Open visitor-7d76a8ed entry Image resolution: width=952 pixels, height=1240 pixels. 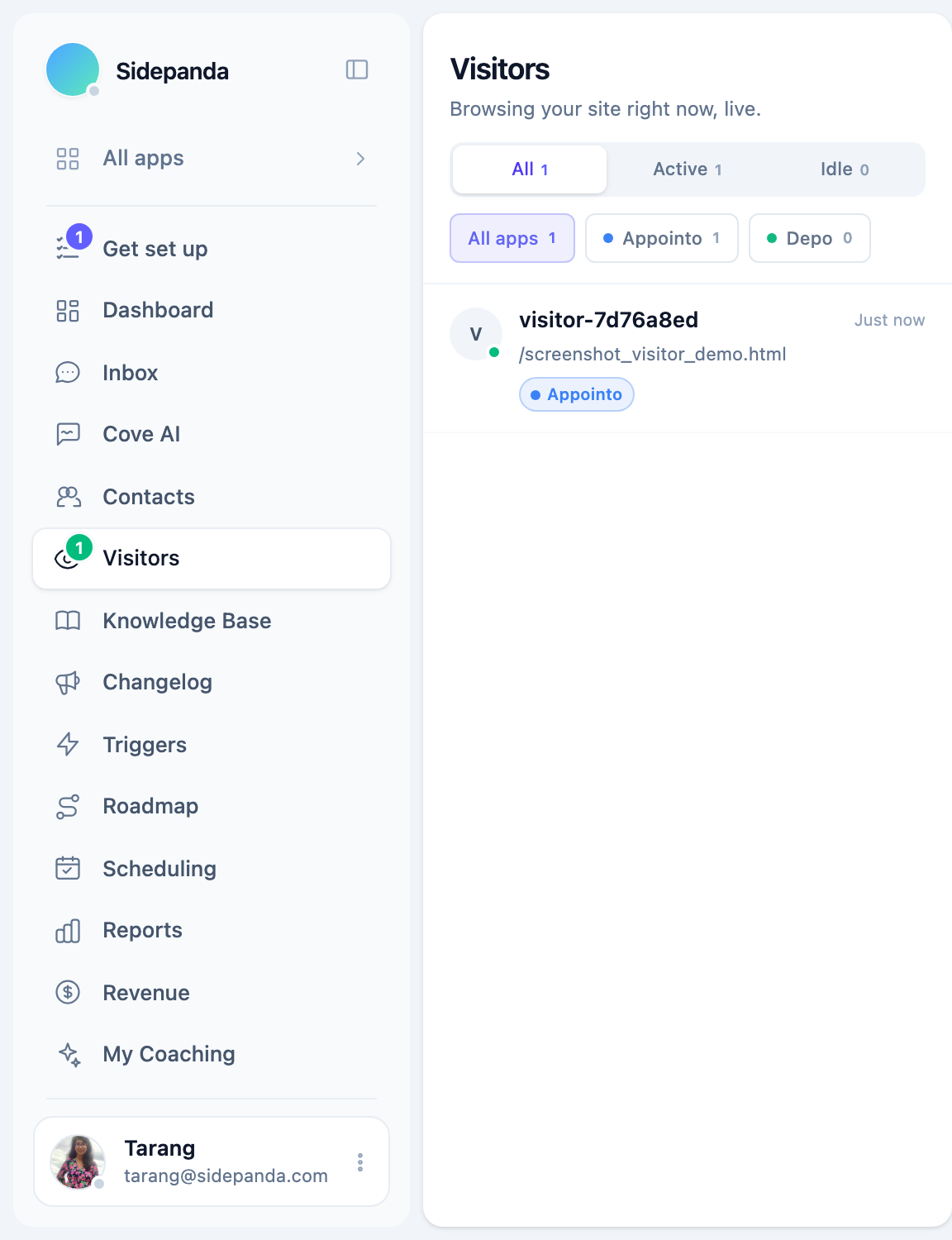click(x=688, y=358)
